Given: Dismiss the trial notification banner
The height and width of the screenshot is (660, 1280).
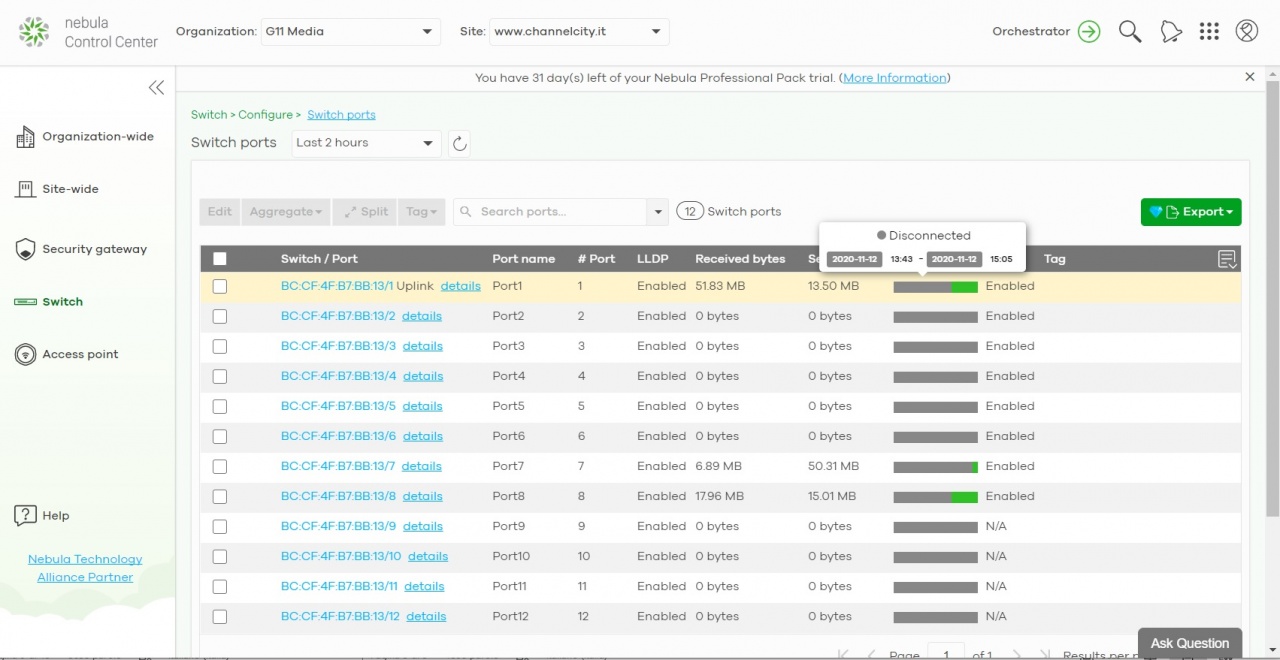Looking at the screenshot, I should coord(1249,77).
